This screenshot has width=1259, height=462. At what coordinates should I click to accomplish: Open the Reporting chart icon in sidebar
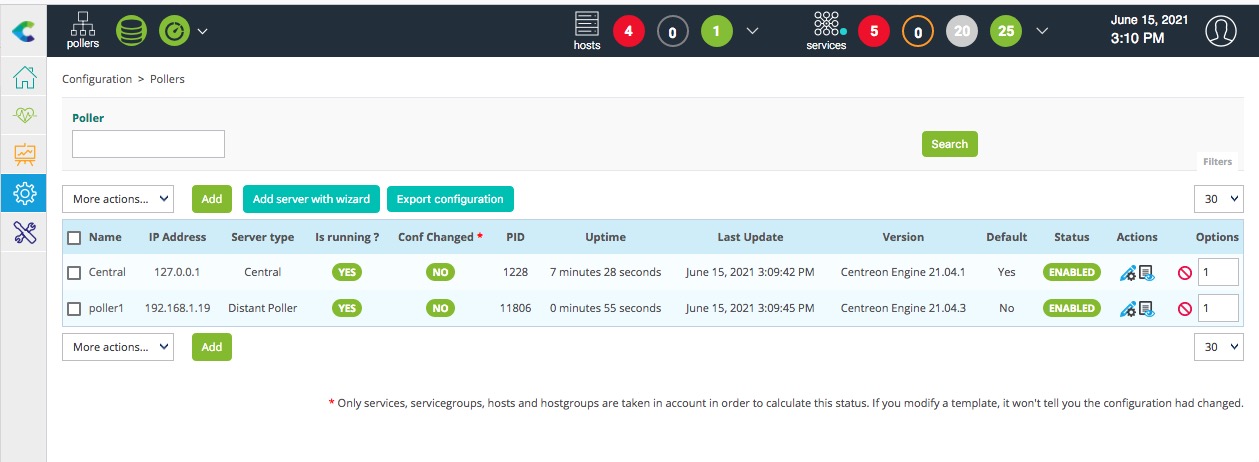point(24,153)
